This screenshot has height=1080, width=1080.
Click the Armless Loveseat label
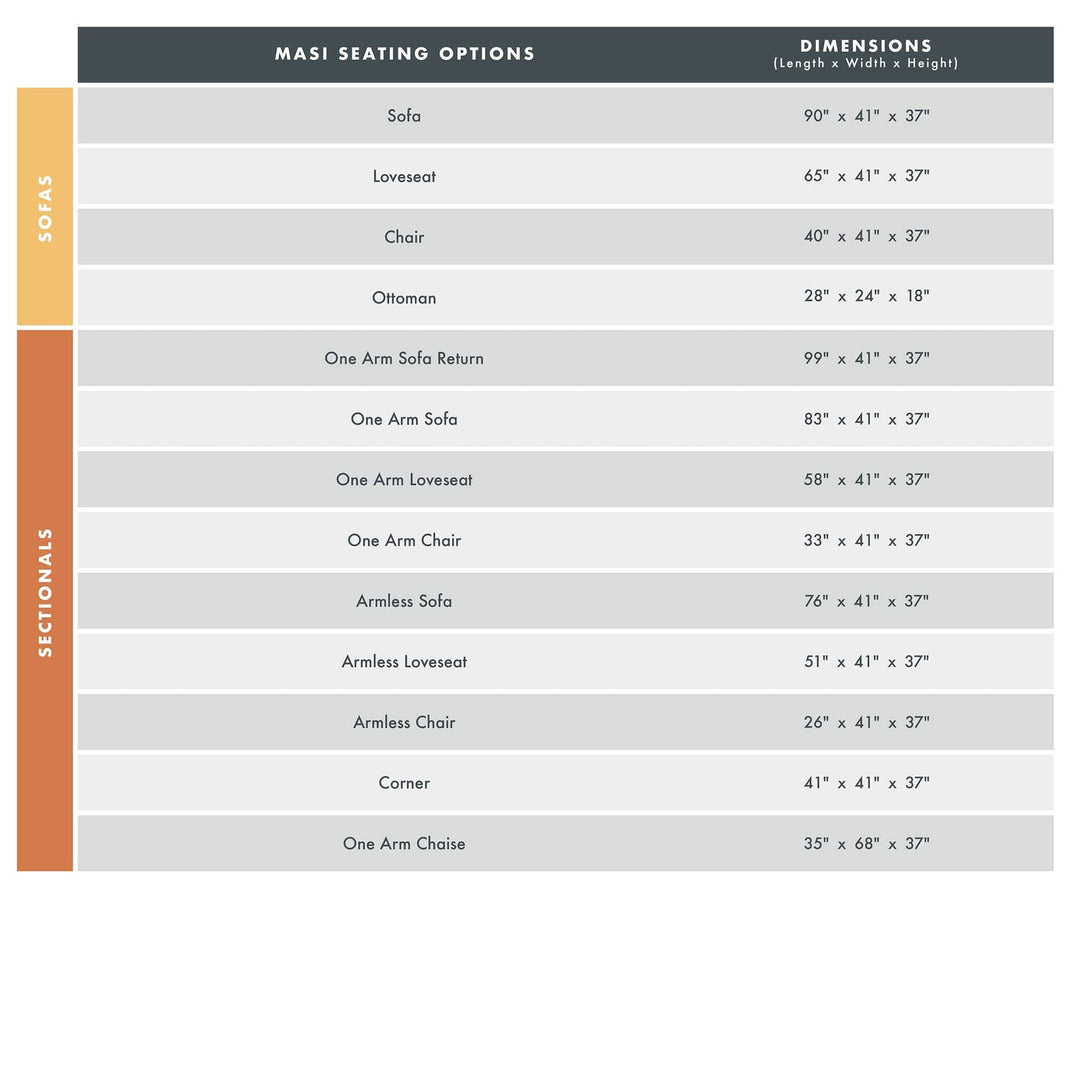tap(404, 662)
